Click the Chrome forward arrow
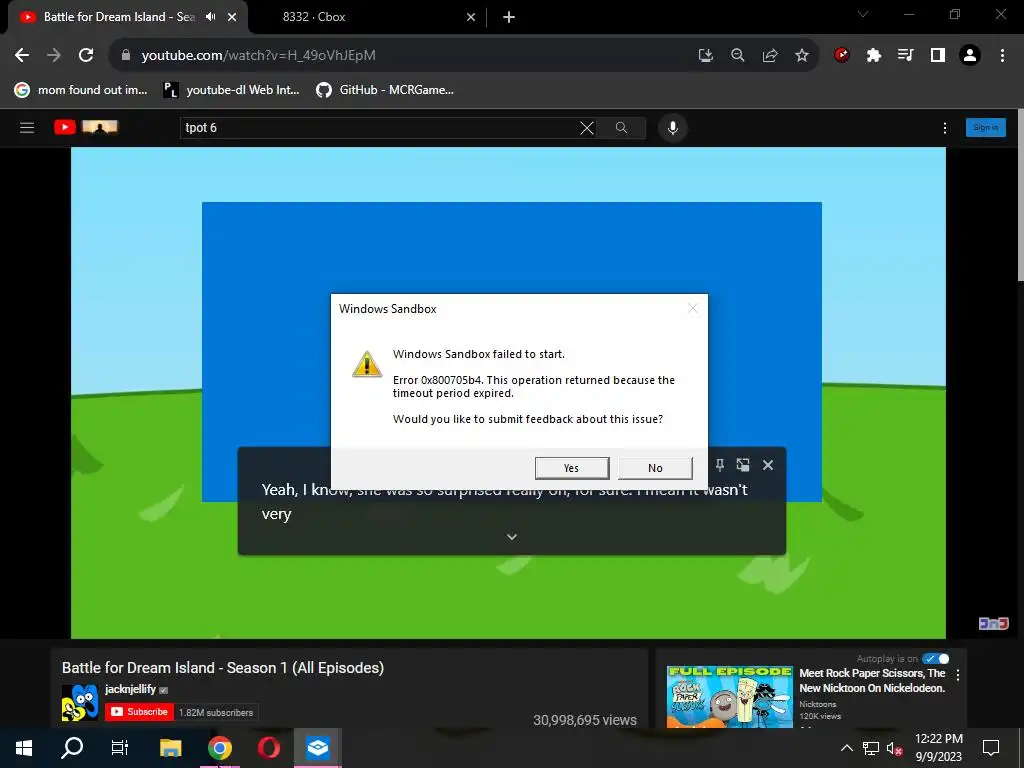This screenshot has width=1024, height=768. (54, 56)
